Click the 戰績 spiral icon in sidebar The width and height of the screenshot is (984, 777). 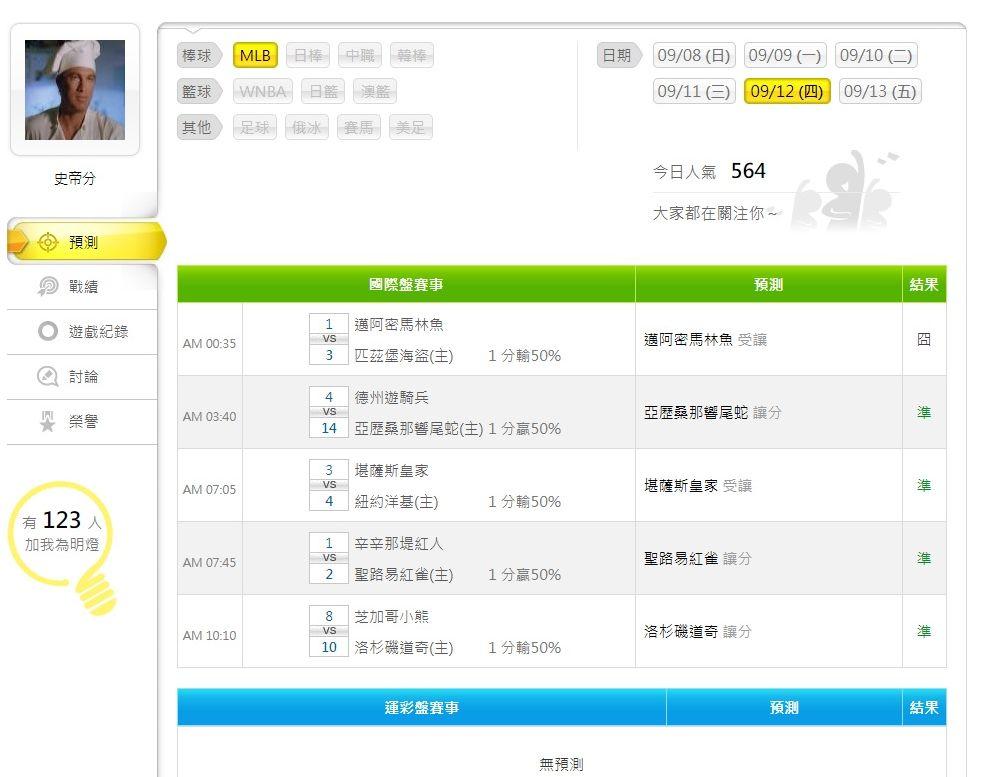click(x=48, y=286)
